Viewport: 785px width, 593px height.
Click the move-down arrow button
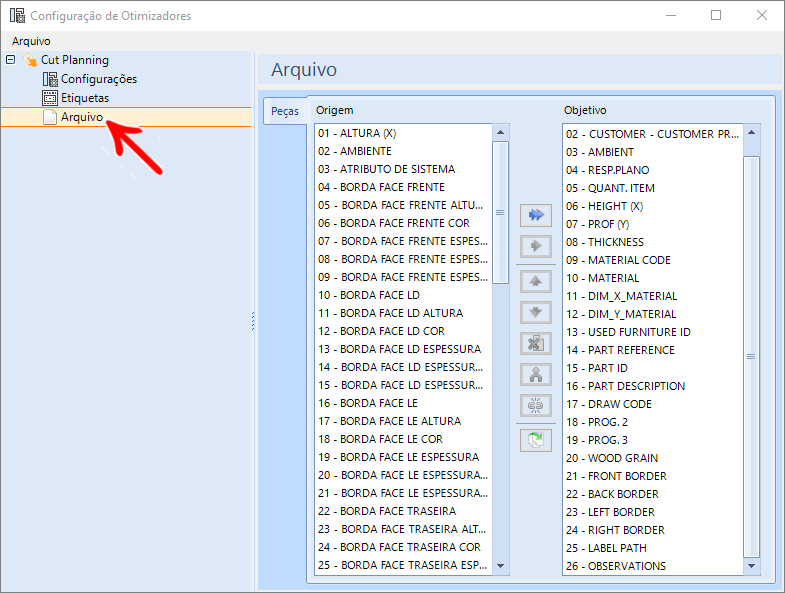click(x=536, y=313)
